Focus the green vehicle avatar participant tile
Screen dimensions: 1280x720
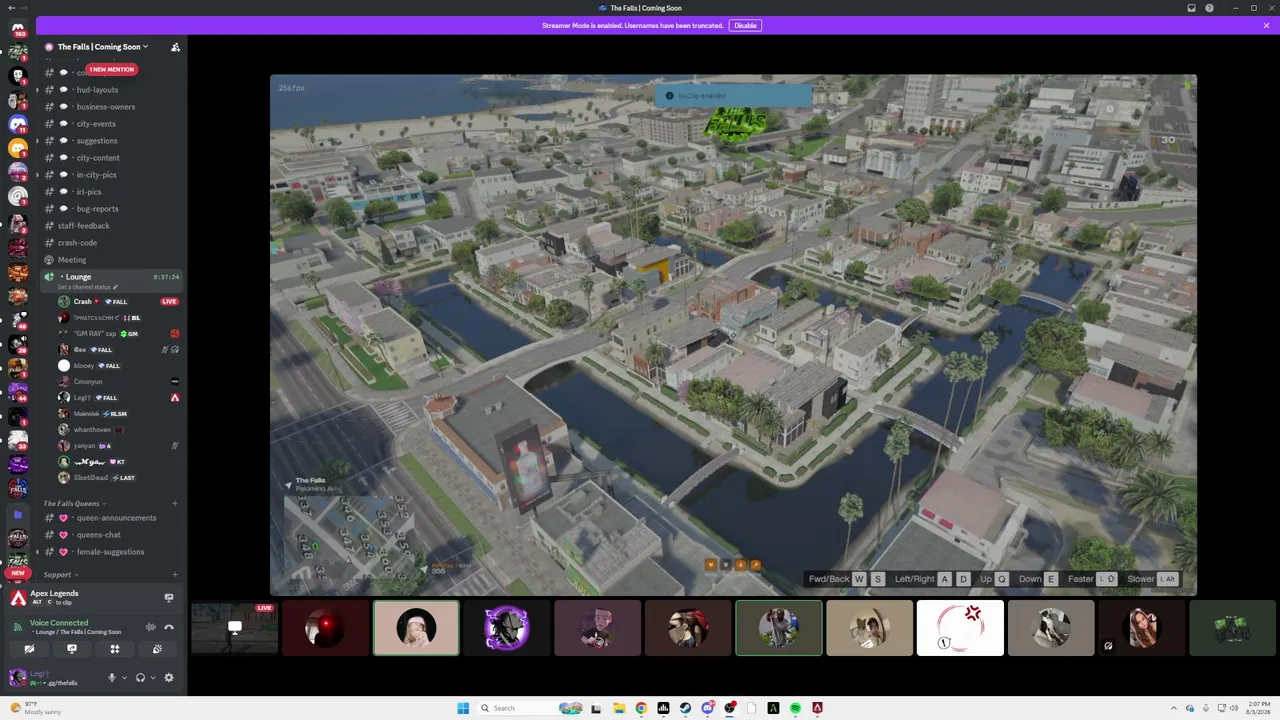[1232, 628]
